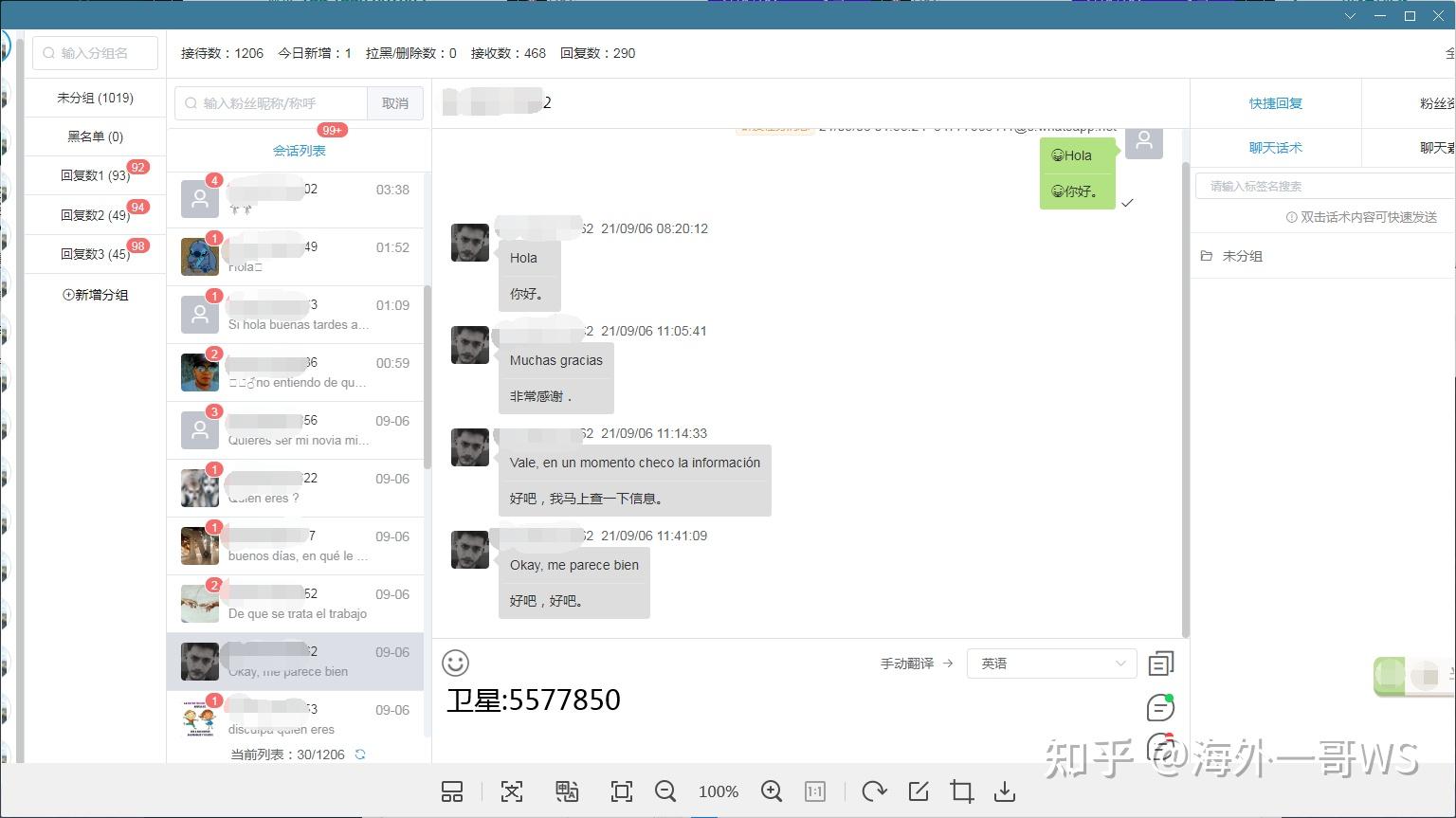
Task: Click the 'Muchas gracias' message bubble
Action: 556,378
